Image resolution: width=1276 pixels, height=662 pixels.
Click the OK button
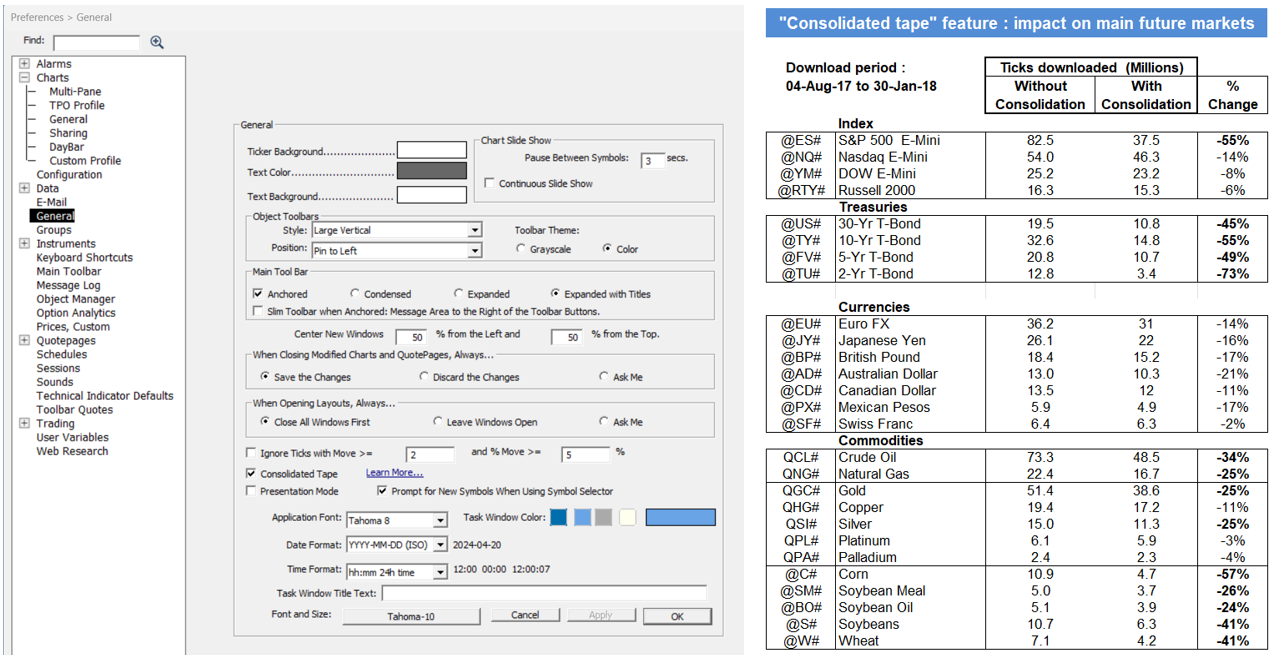tap(677, 616)
